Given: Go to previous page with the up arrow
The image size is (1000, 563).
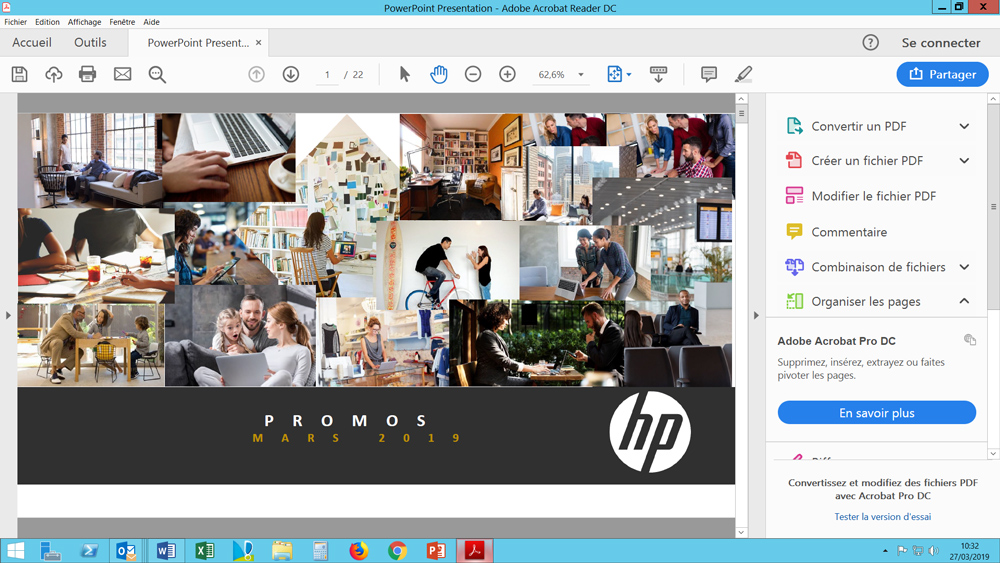Looking at the screenshot, I should pyautogui.click(x=256, y=74).
